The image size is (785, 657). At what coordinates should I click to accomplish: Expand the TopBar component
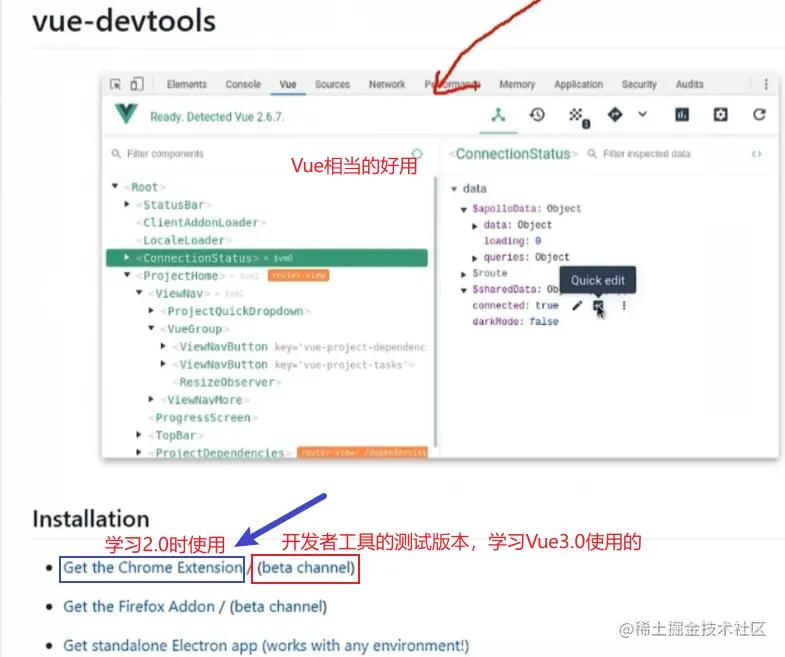139,435
